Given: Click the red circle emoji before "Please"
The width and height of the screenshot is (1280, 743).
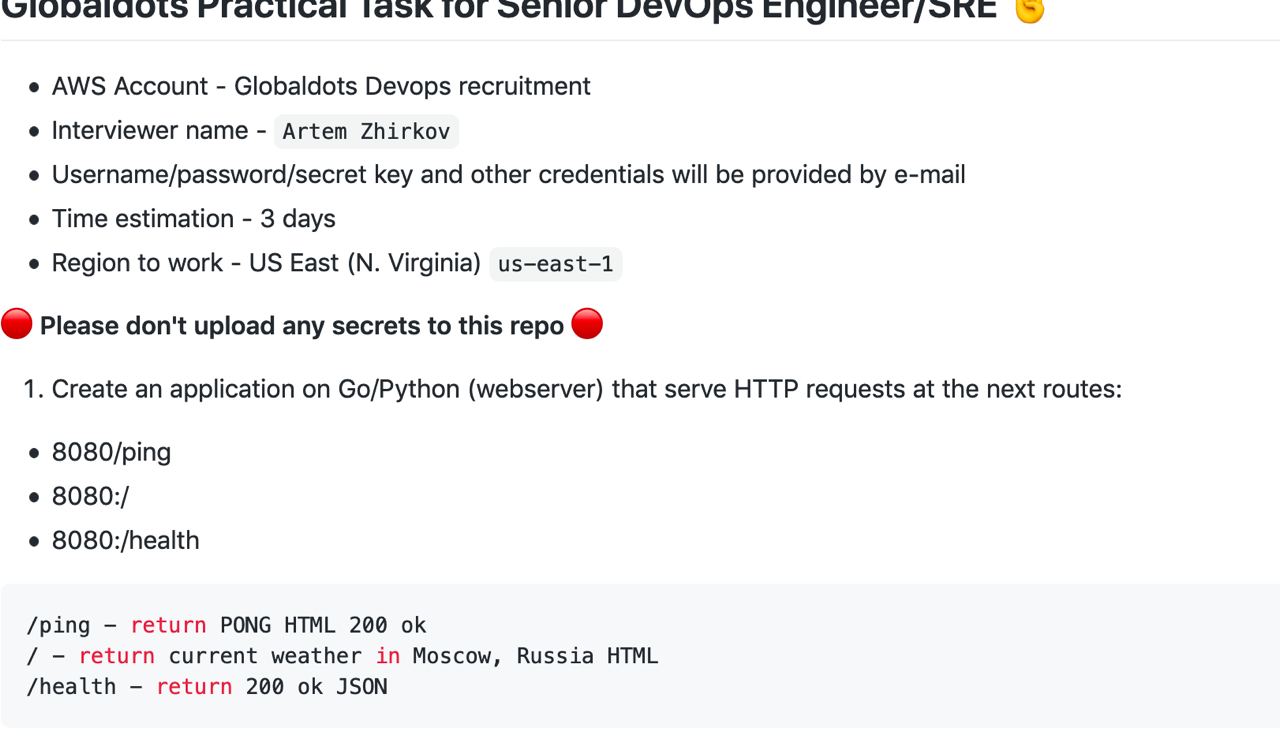Looking at the screenshot, I should [x=17, y=325].
